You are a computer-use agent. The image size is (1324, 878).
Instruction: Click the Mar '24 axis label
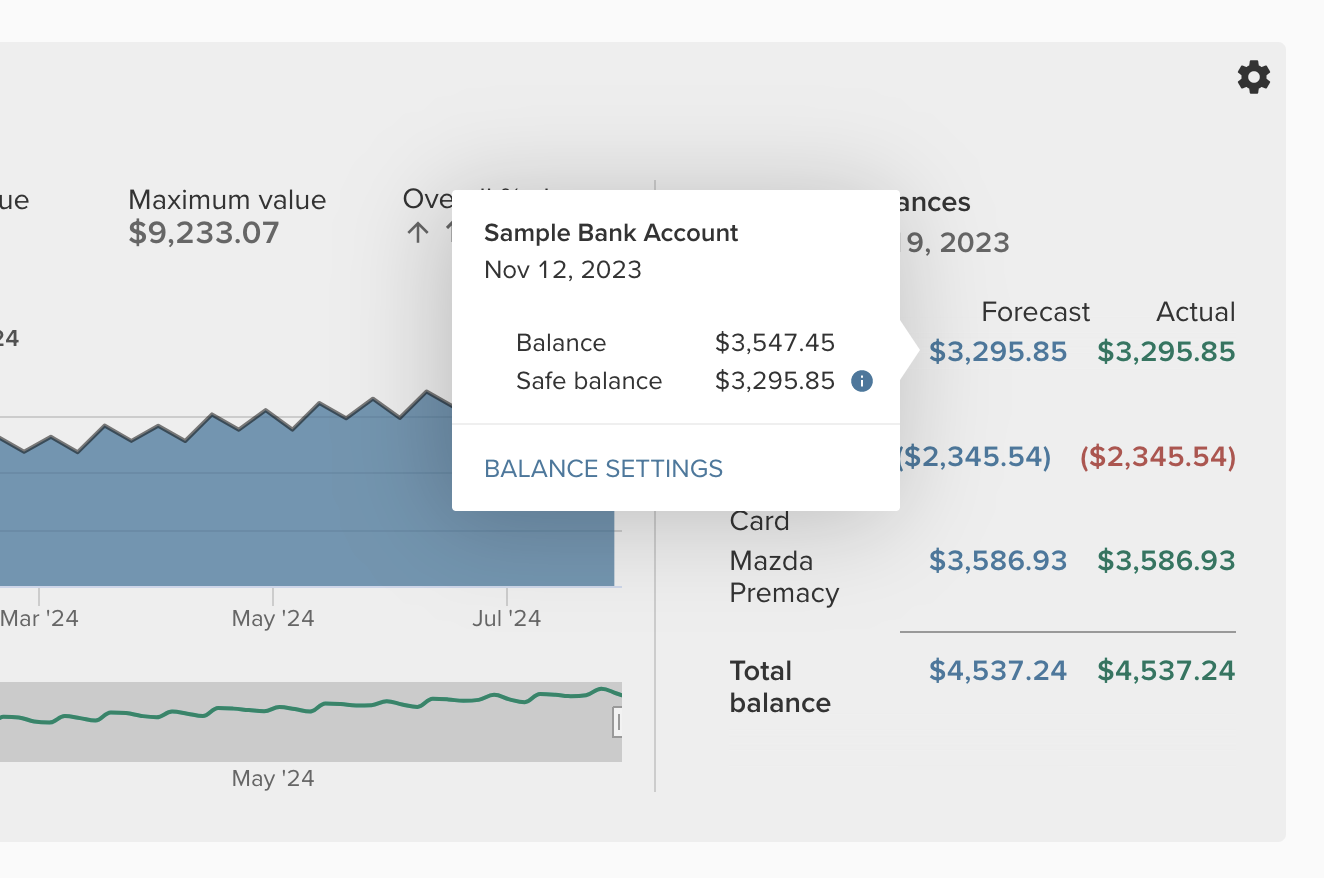(x=40, y=619)
